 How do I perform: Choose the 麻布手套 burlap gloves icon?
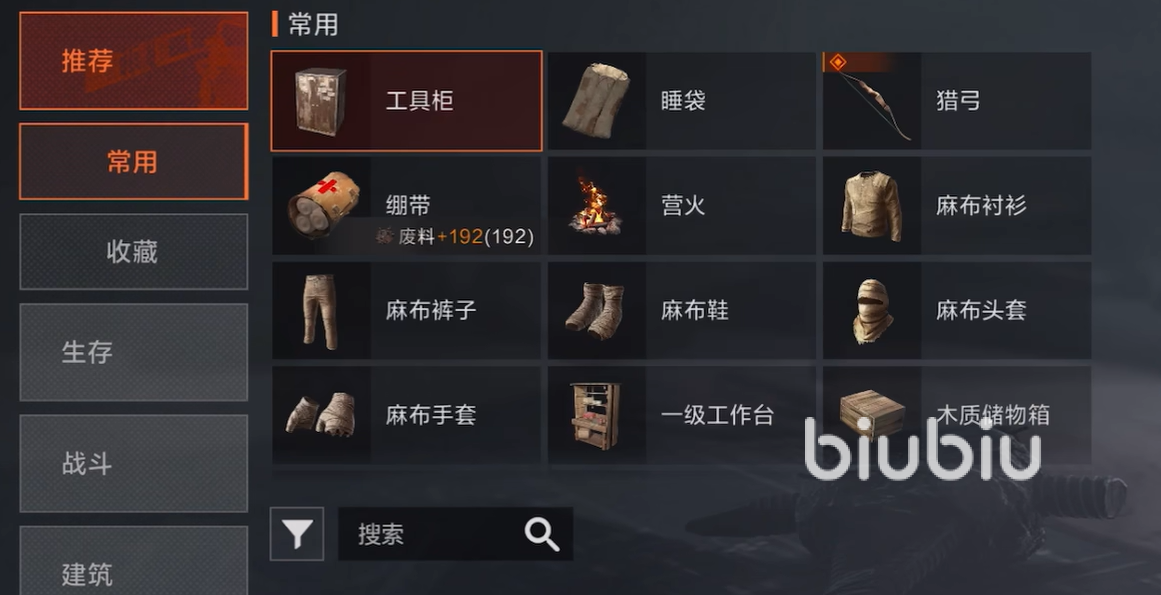coord(321,414)
